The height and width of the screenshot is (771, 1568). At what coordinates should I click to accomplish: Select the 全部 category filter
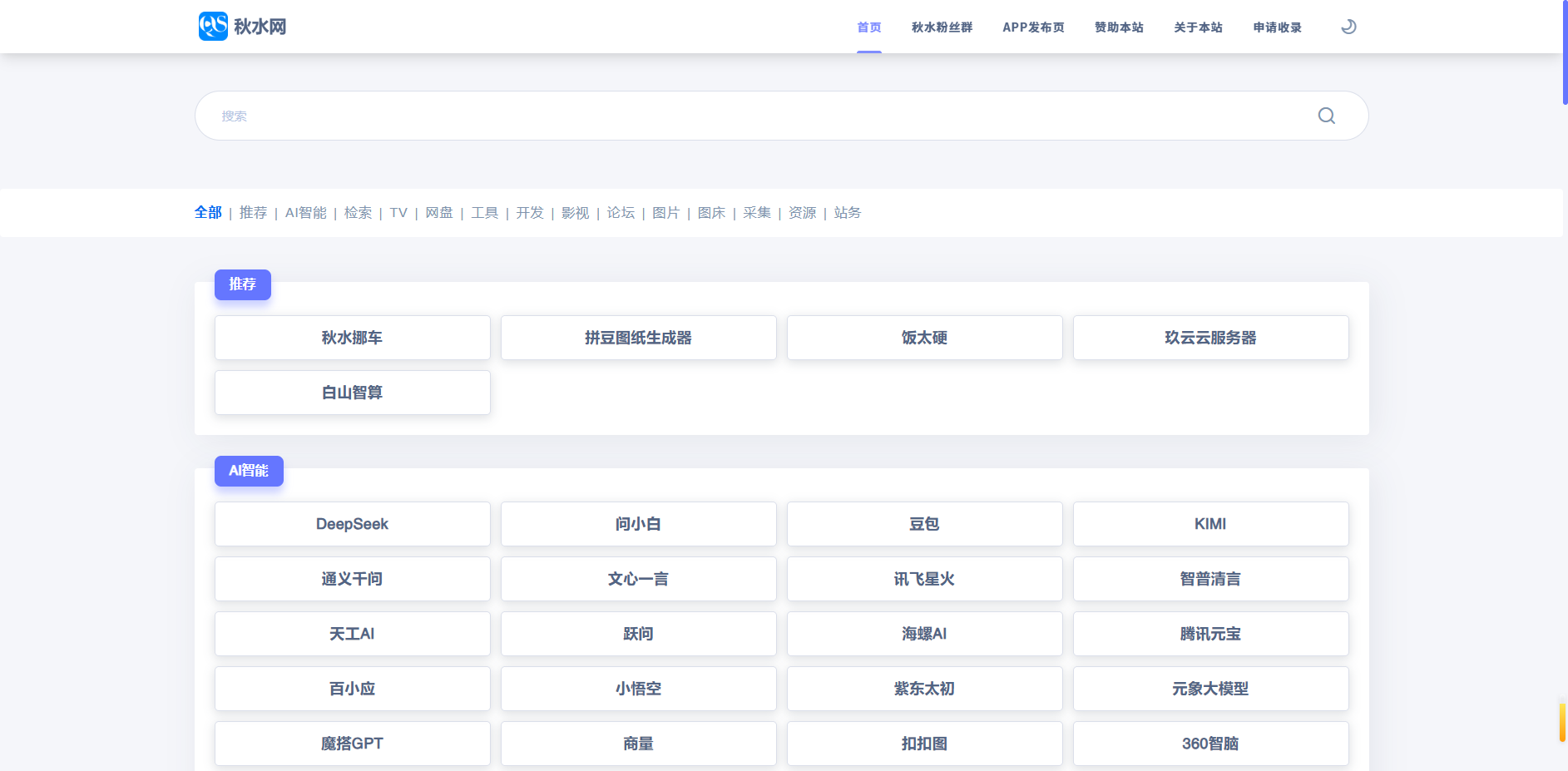208,213
